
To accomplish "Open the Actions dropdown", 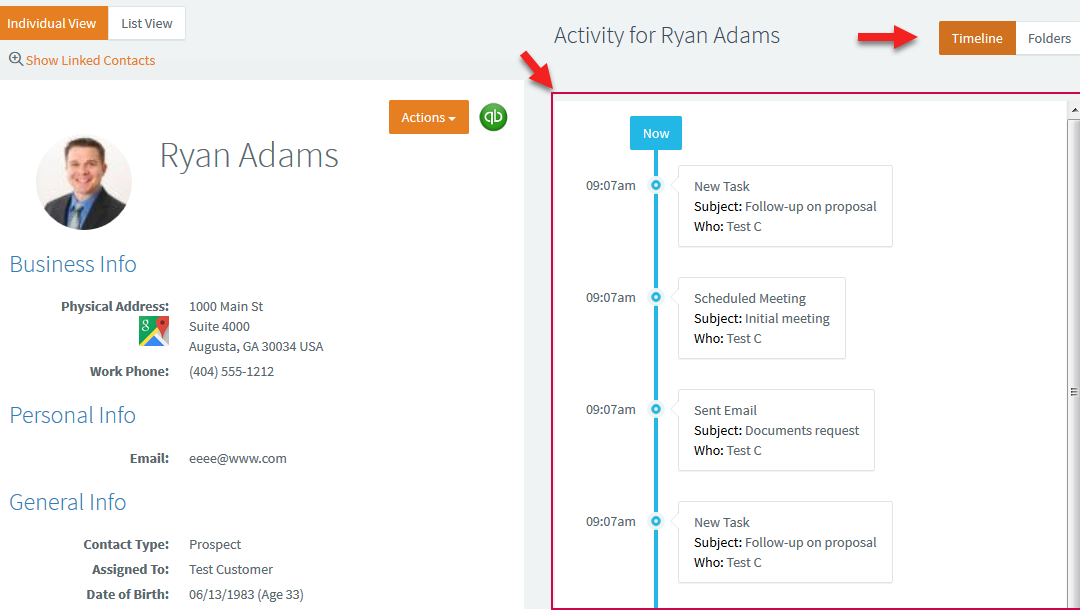I will point(428,117).
